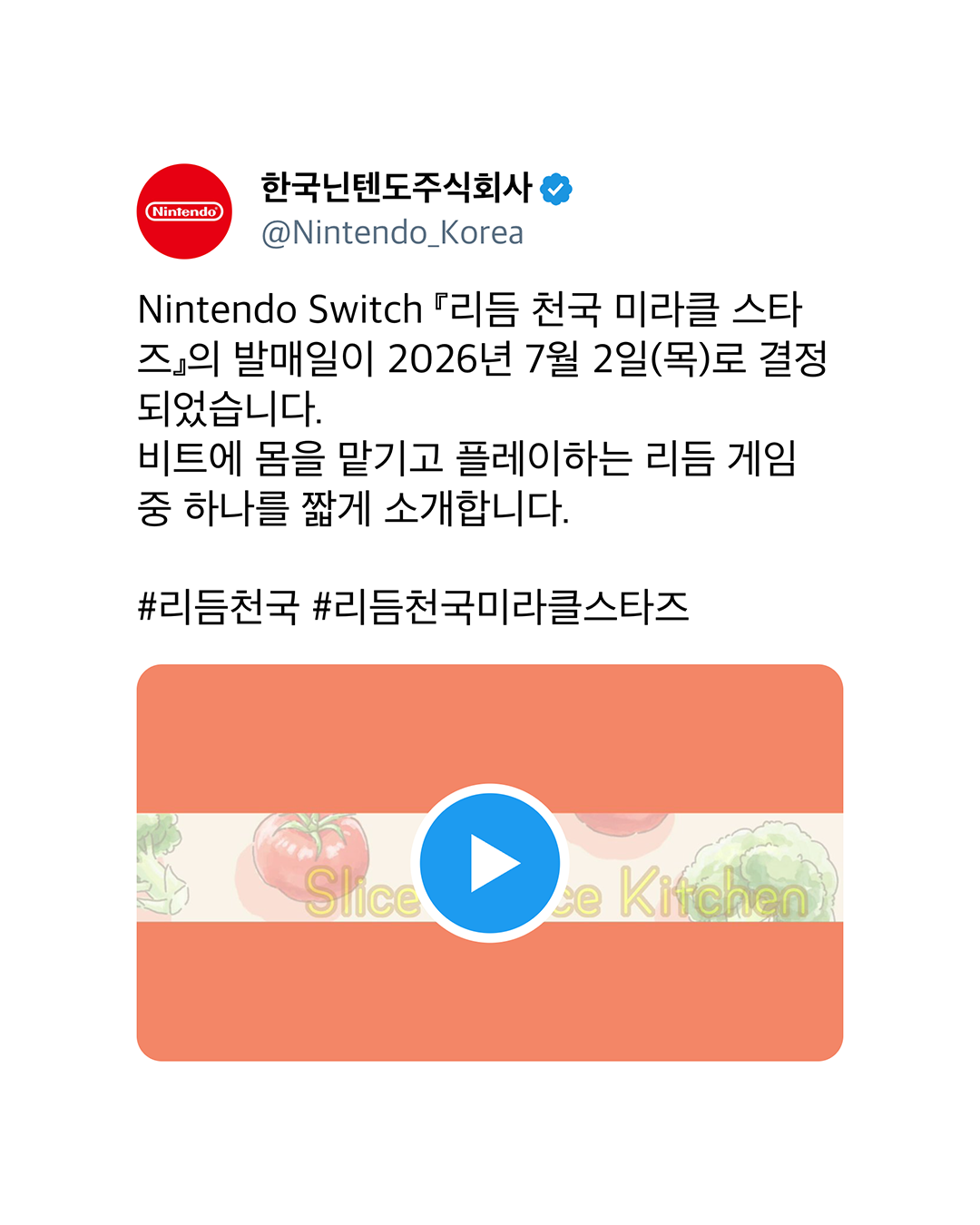Open the Nintendo red profile avatar

coord(185,211)
